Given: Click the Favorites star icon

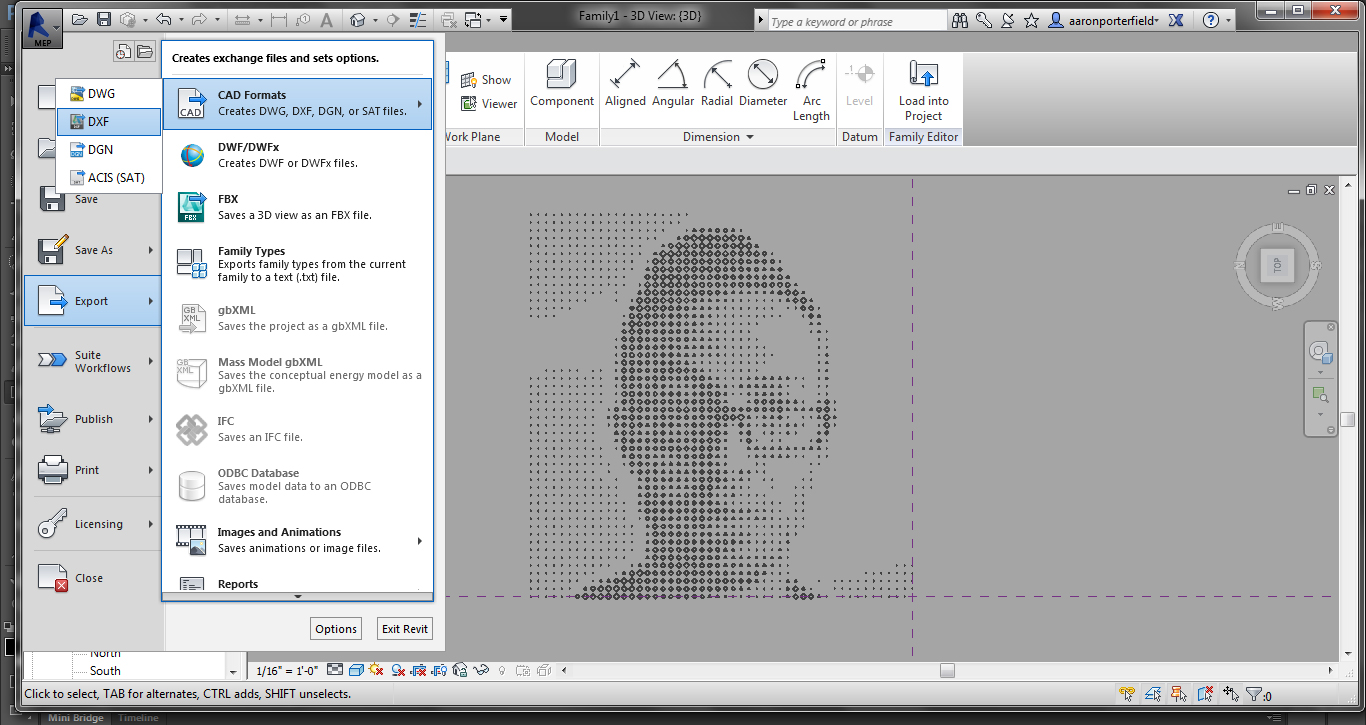Looking at the screenshot, I should 1031,20.
